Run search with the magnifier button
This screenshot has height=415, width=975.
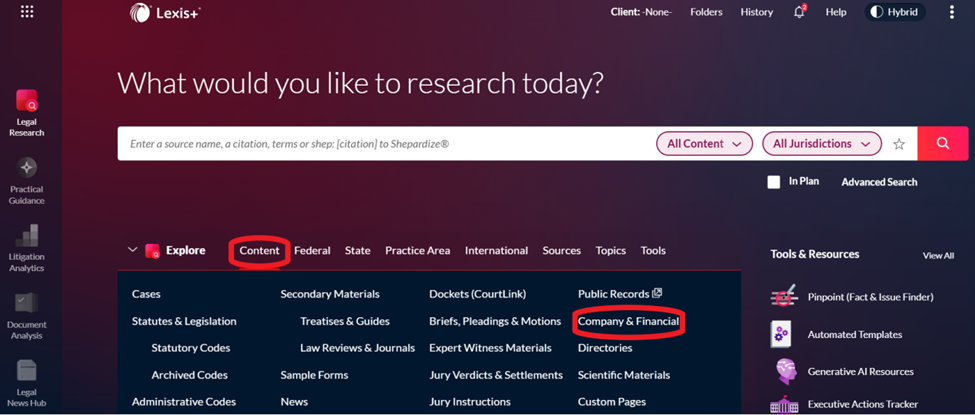click(943, 143)
